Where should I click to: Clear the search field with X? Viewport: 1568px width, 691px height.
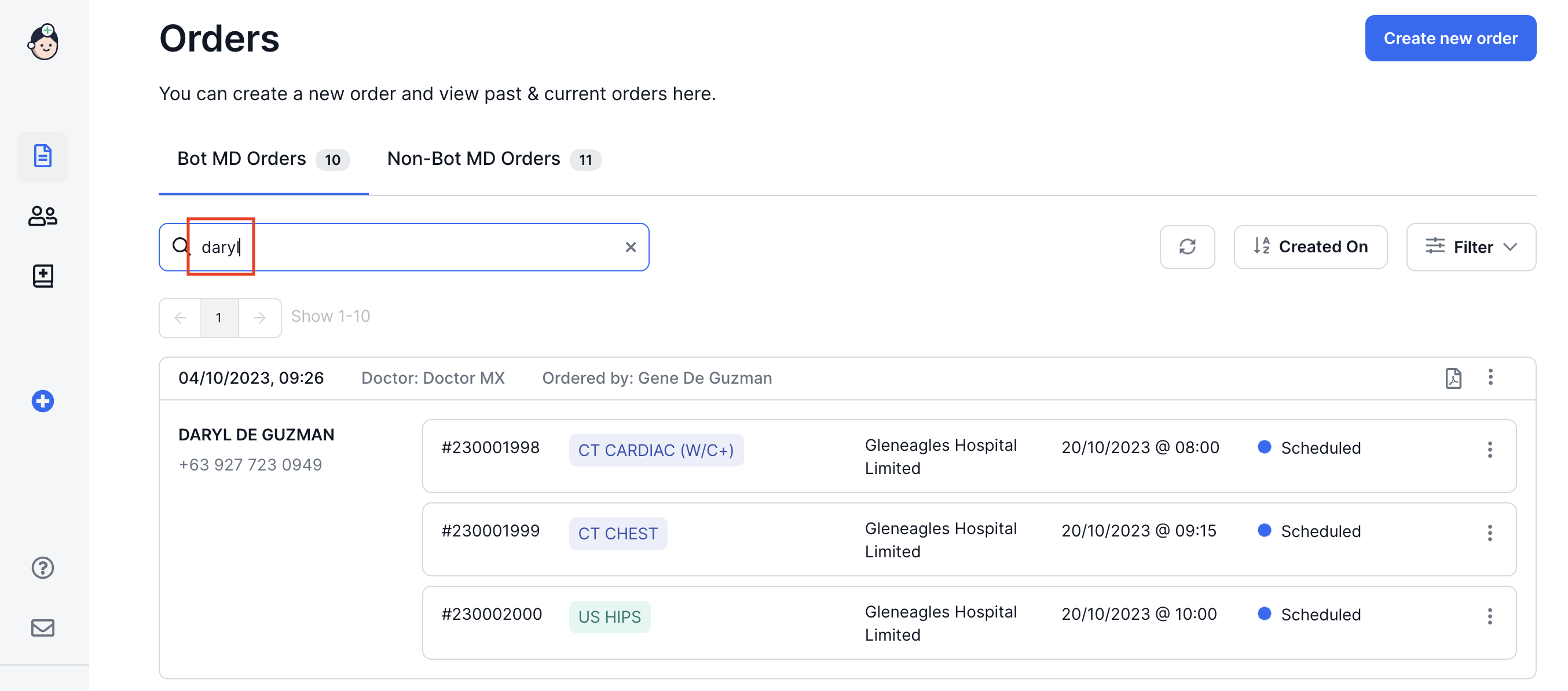[x=630, y=247]
